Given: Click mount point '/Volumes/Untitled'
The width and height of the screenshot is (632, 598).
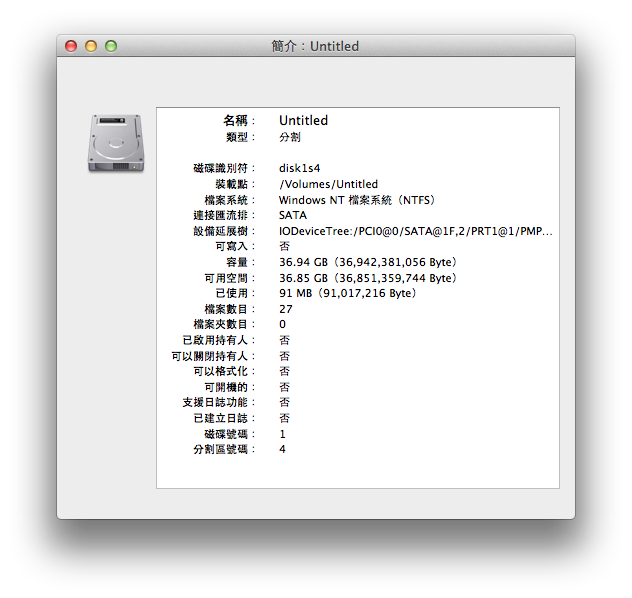Looking at the screenshot, I should click(328, 184).
